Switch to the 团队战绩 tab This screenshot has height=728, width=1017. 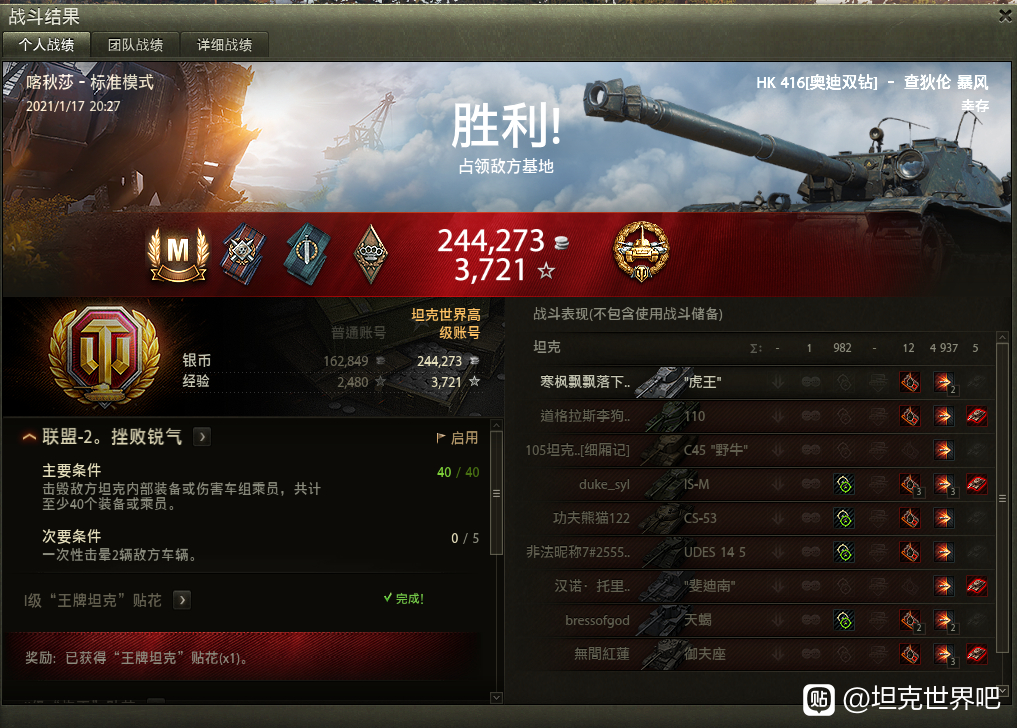coord(136,45)
